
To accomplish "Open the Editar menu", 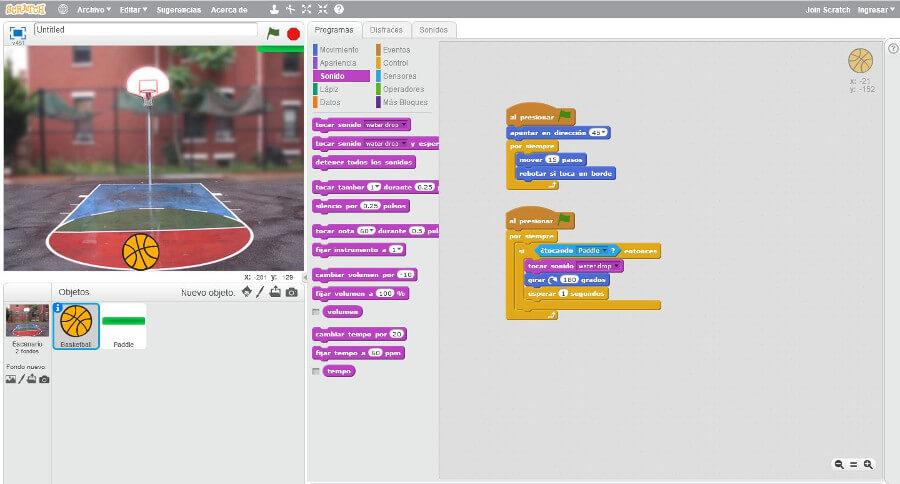I will coord(134,10).
